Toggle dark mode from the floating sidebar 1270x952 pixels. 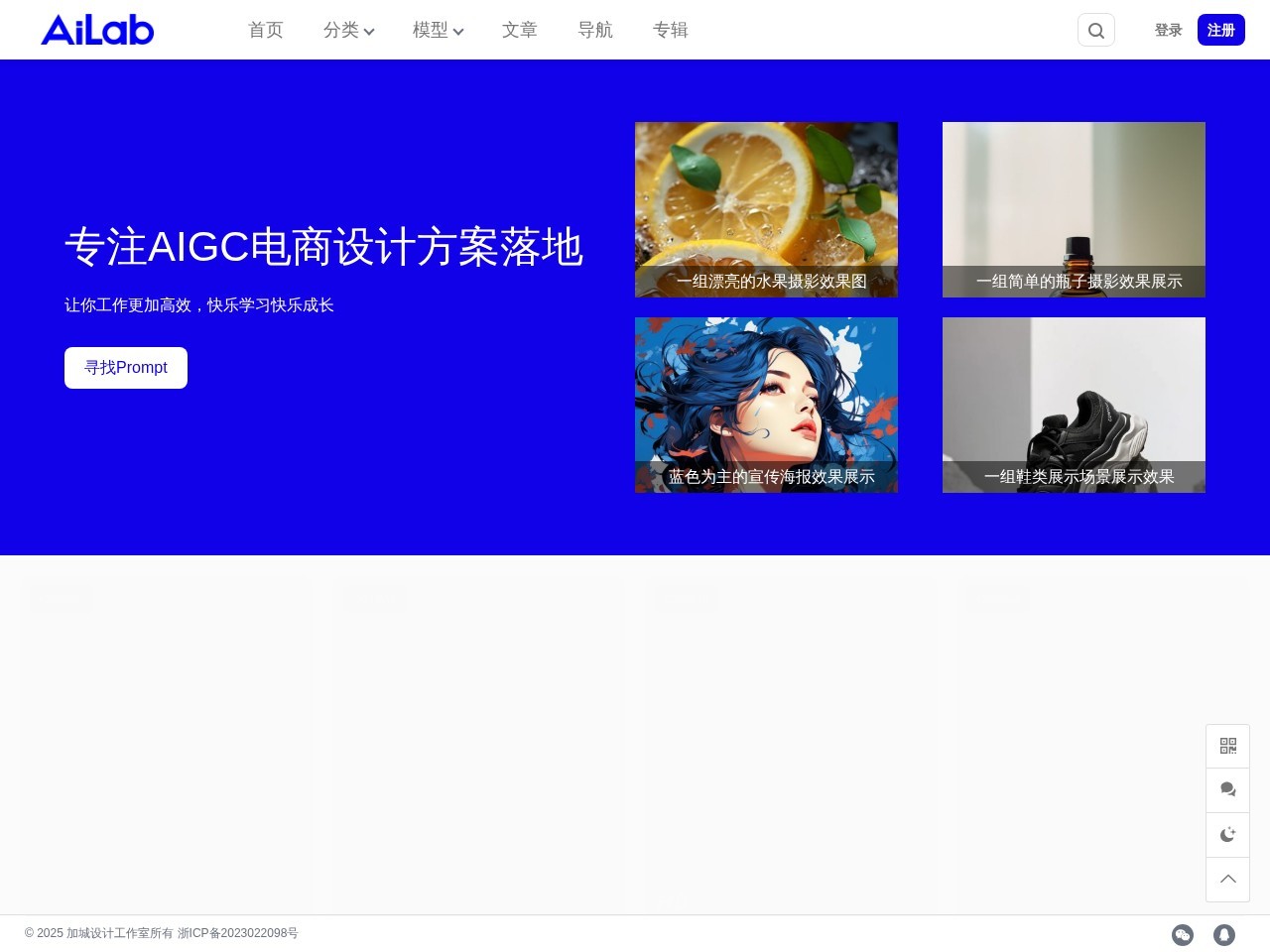tap(1227, 834)
